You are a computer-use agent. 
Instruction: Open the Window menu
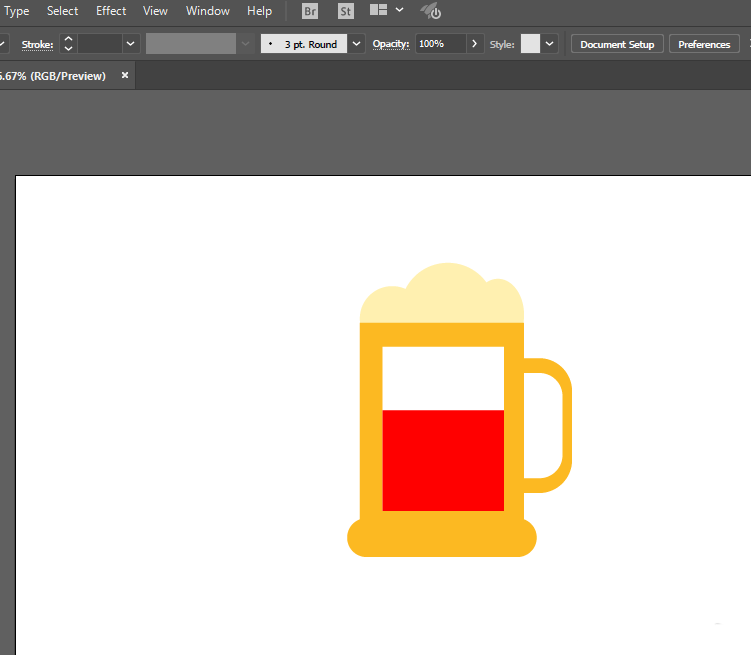[207, 11]
